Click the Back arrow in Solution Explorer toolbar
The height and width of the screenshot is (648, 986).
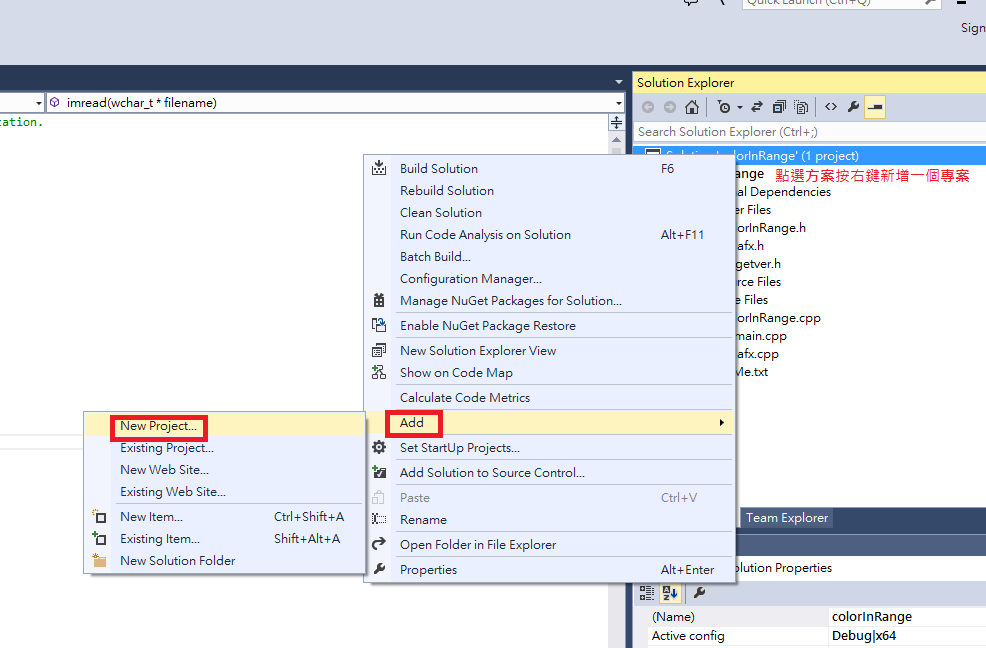click(x=648, y=108)
